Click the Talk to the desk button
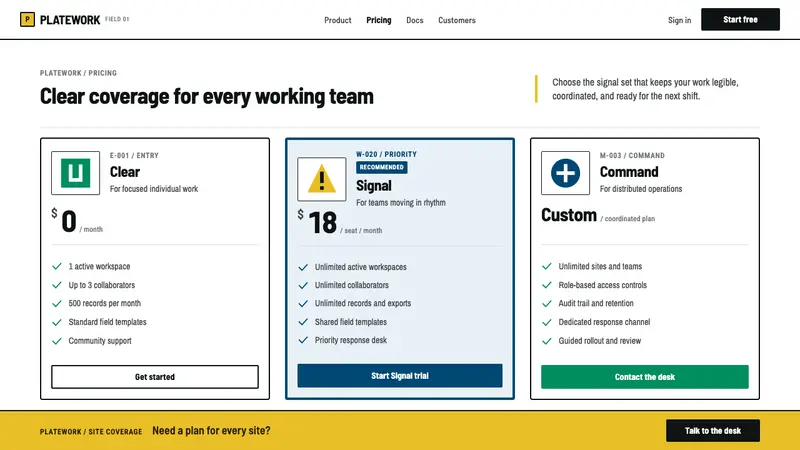 click(713, 431)
